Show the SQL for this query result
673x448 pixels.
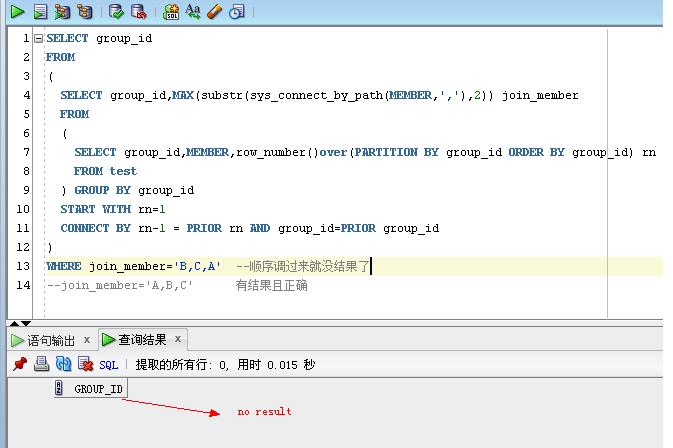pos(108,365)
